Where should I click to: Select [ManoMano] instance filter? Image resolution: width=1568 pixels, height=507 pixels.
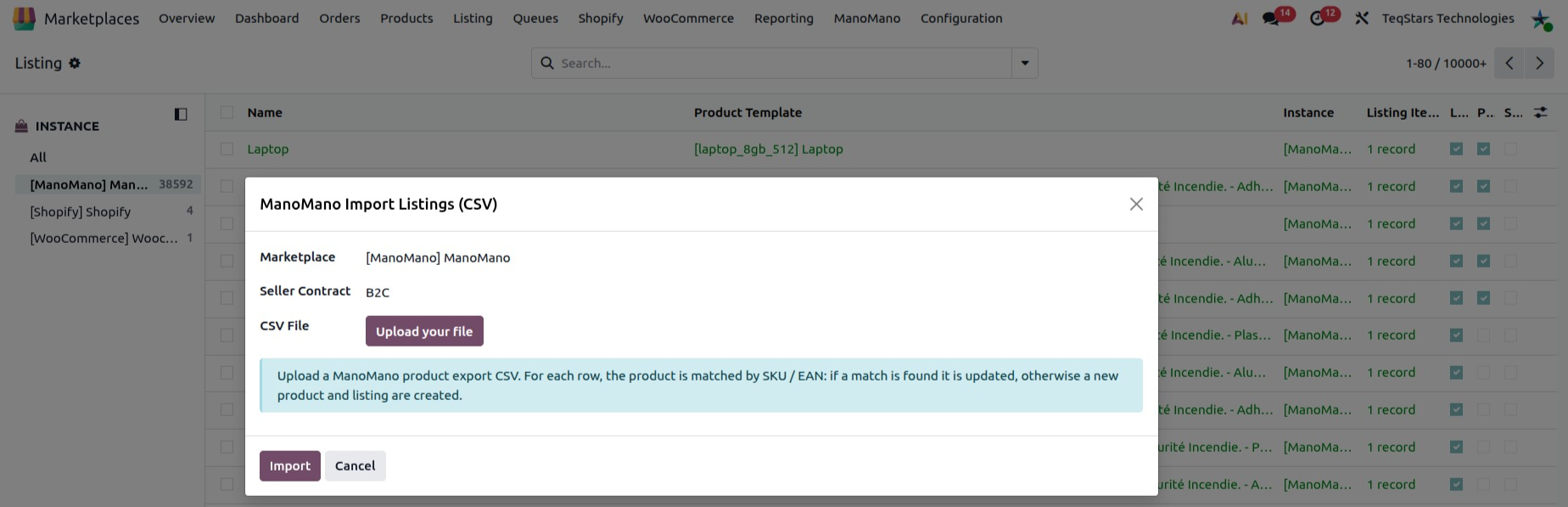click(108, 184)
